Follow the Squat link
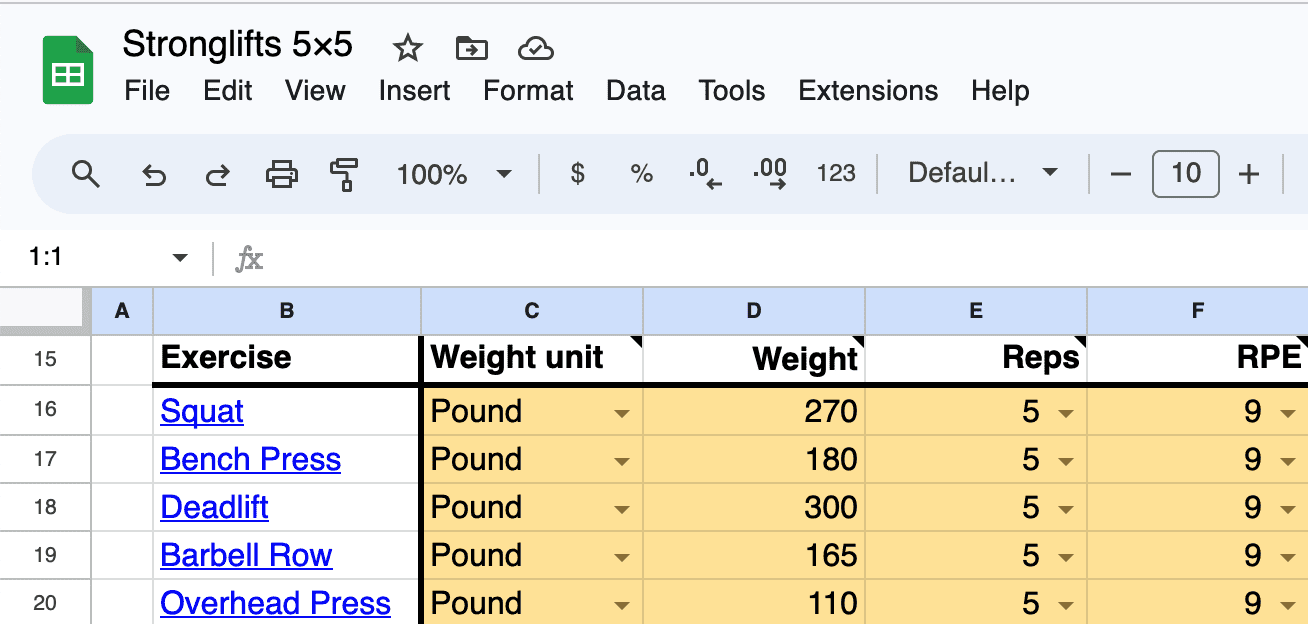1308x624 pixels. tap(202, 412)
